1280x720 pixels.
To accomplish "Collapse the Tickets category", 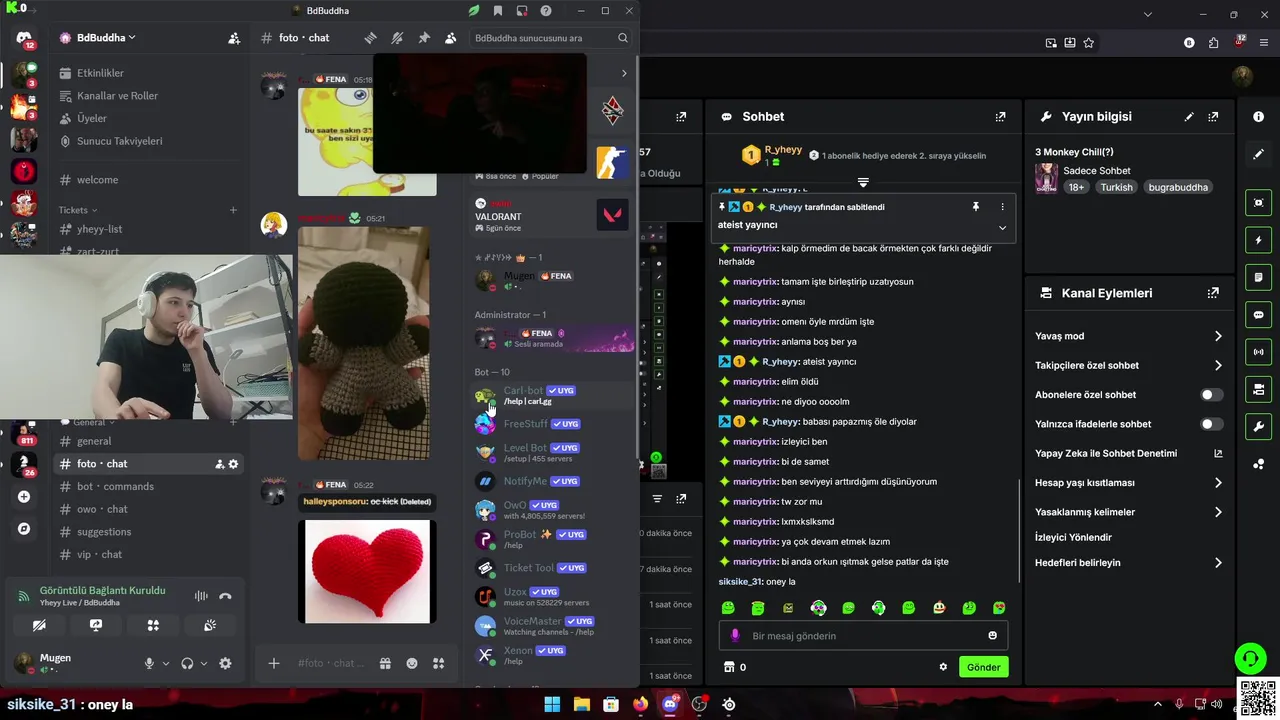I will click(78, 210).
